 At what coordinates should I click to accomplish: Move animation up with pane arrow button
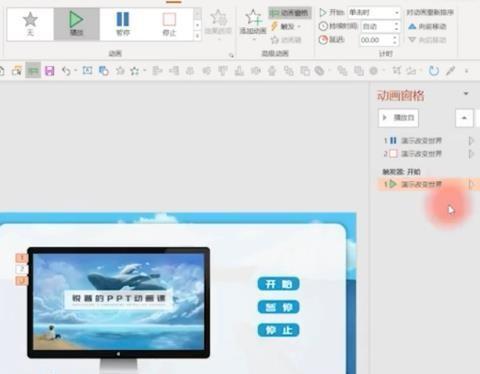pos(464,118)
